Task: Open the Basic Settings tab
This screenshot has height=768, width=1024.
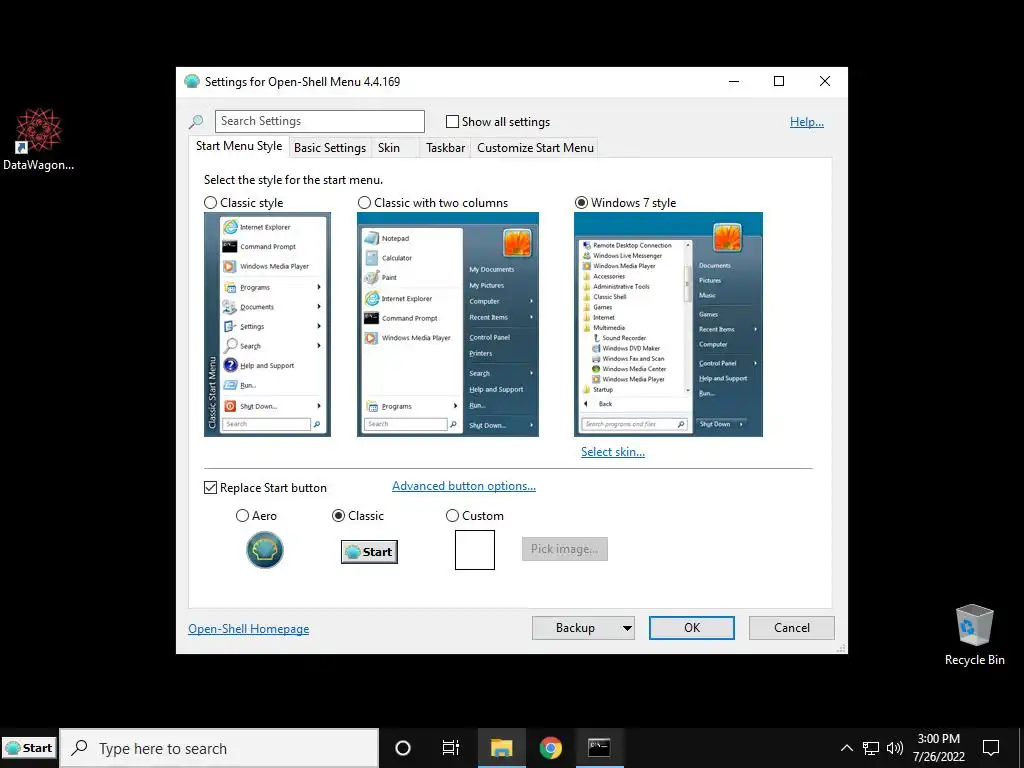Action: tap(330, 148)
